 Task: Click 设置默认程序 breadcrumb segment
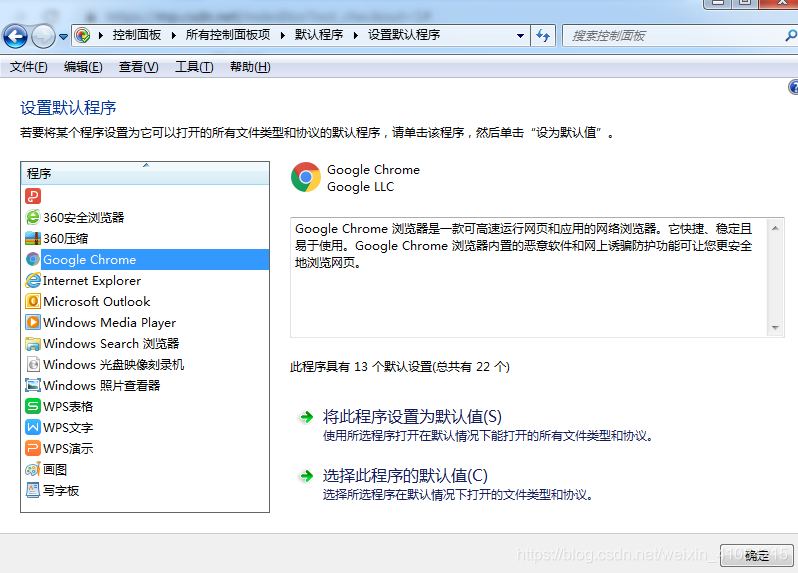tap(404, 35)
